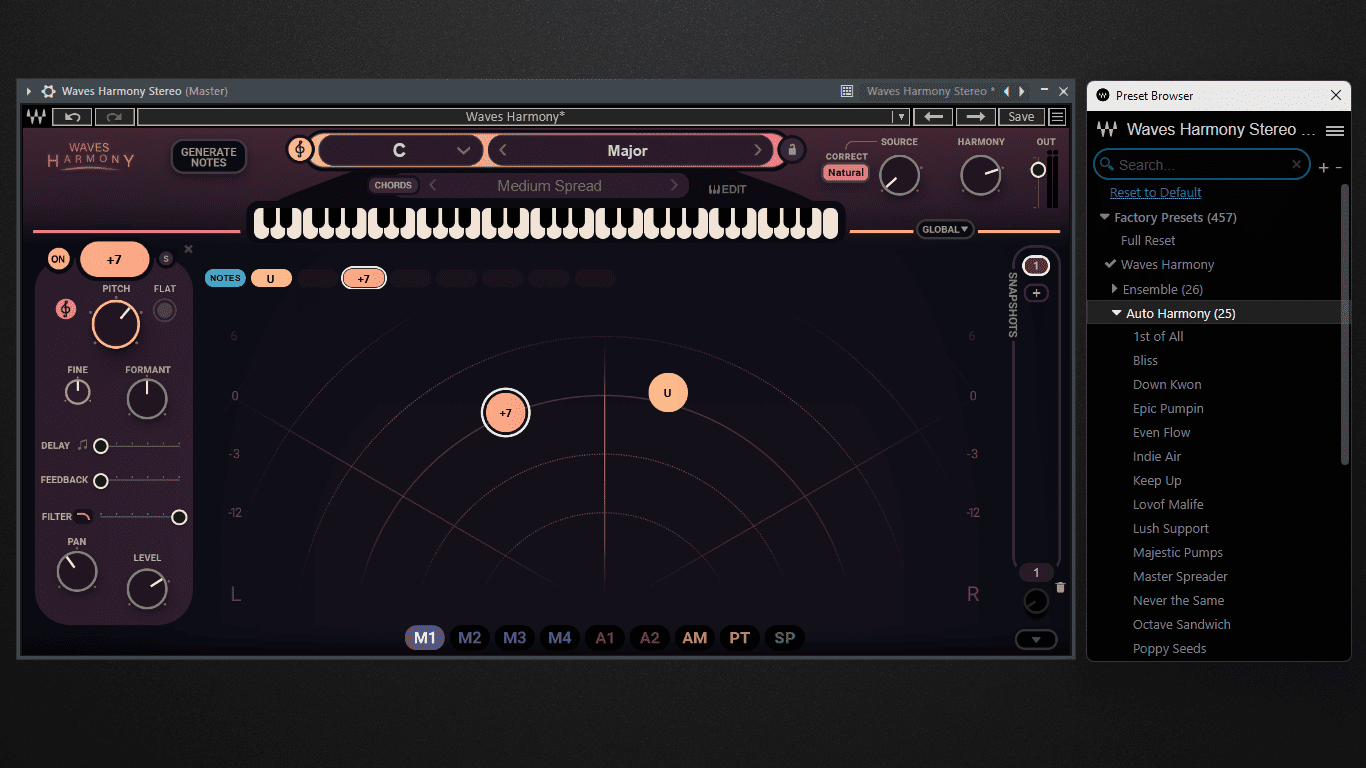Switch to the M1 tab
The image size is (1366, 768).
425,638
